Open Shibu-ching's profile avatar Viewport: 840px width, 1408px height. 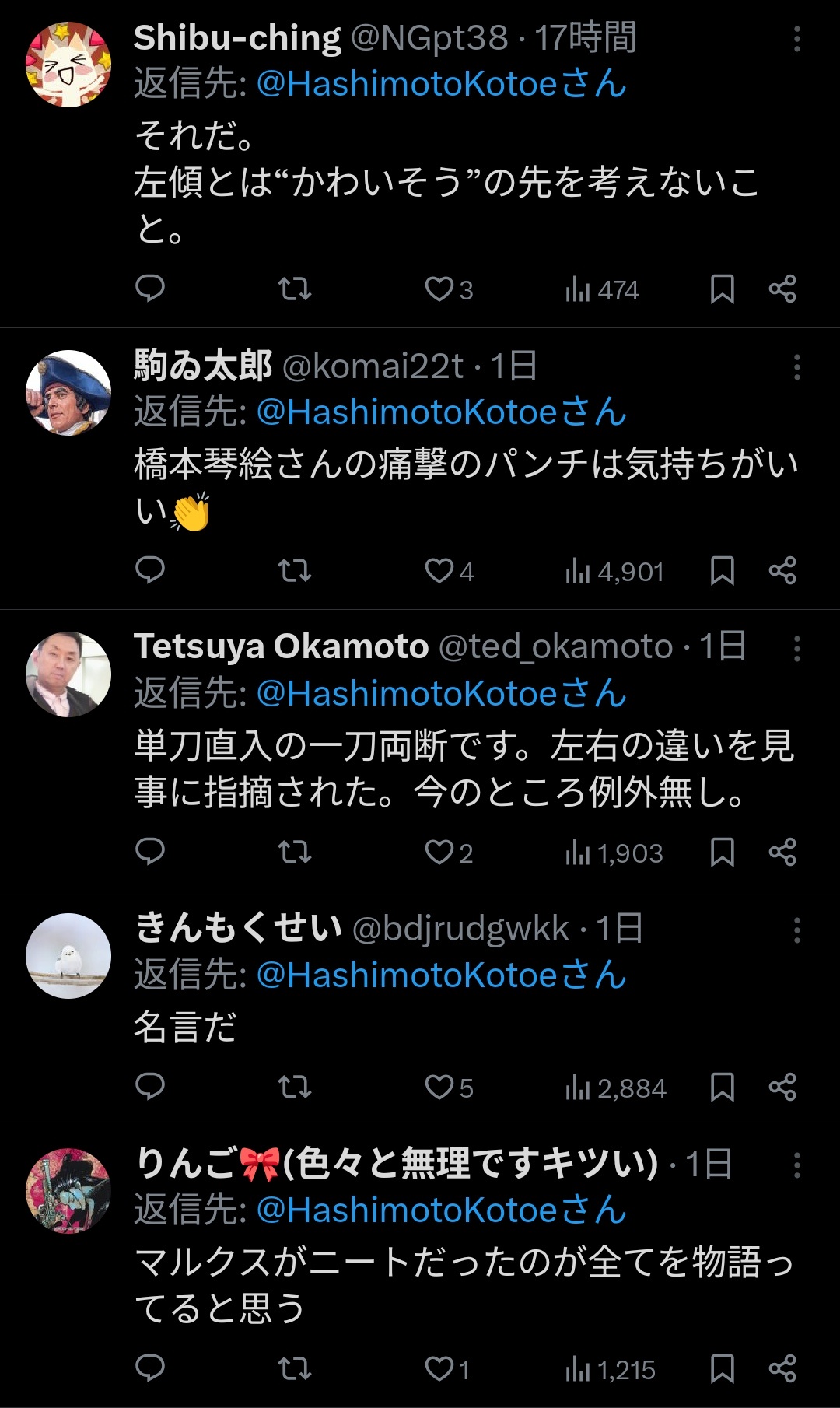click(x=68, y=65)
